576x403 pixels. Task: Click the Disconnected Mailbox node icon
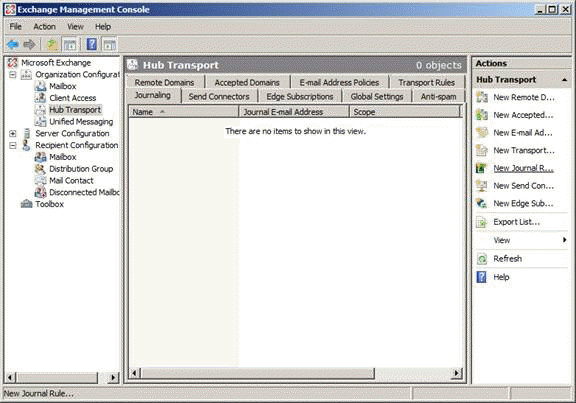[40, 192]
